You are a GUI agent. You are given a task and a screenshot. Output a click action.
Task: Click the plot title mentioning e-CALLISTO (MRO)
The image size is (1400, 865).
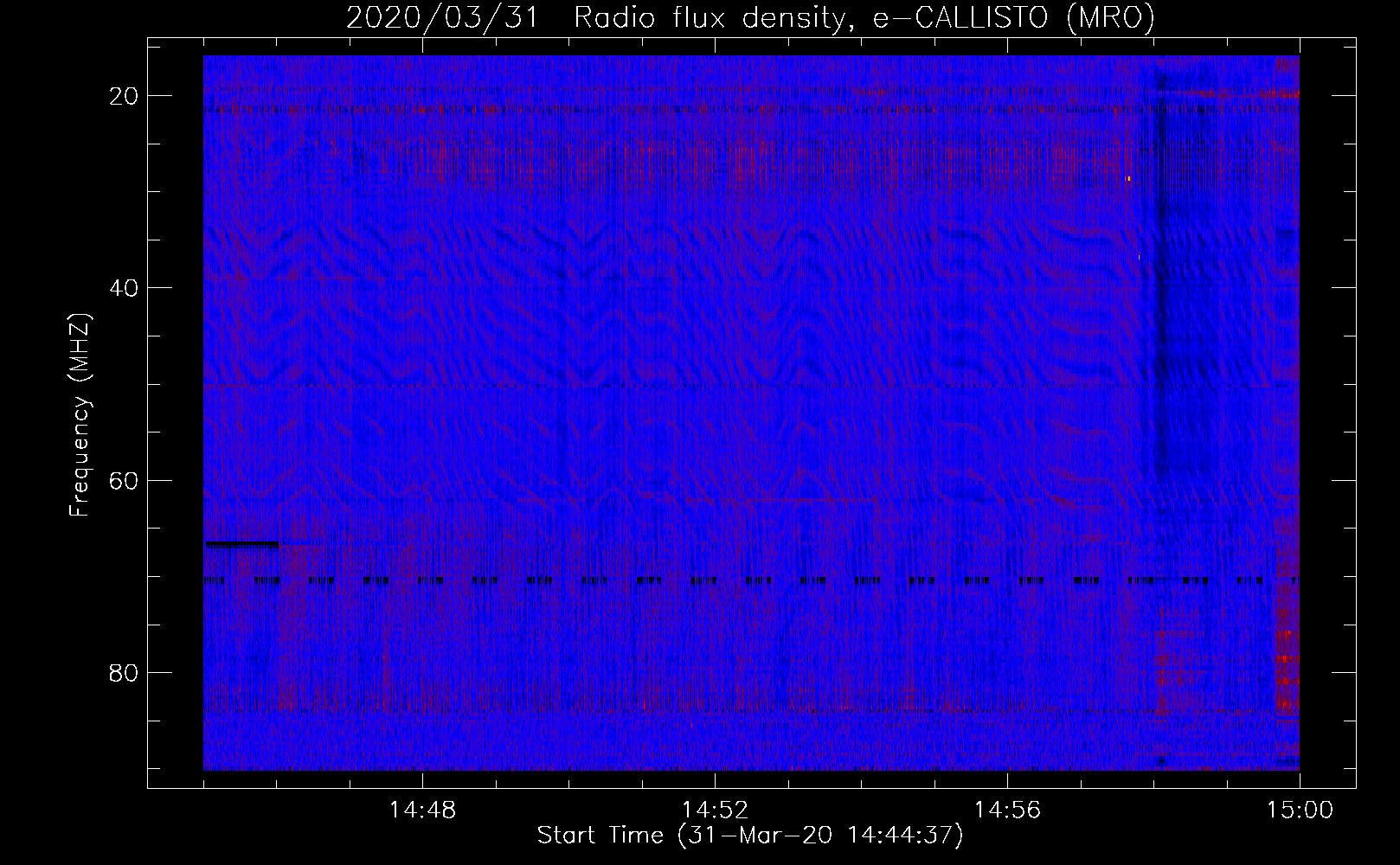tap(750, 18)
